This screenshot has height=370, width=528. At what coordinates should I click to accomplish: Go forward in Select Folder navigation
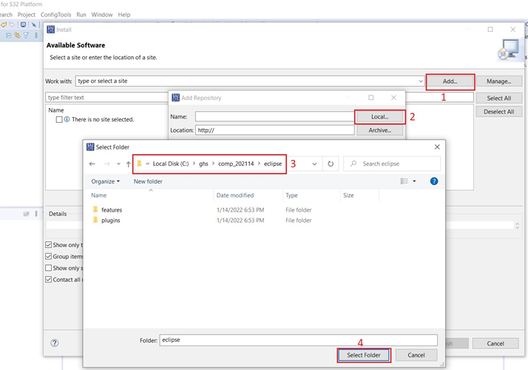point(107,164)
